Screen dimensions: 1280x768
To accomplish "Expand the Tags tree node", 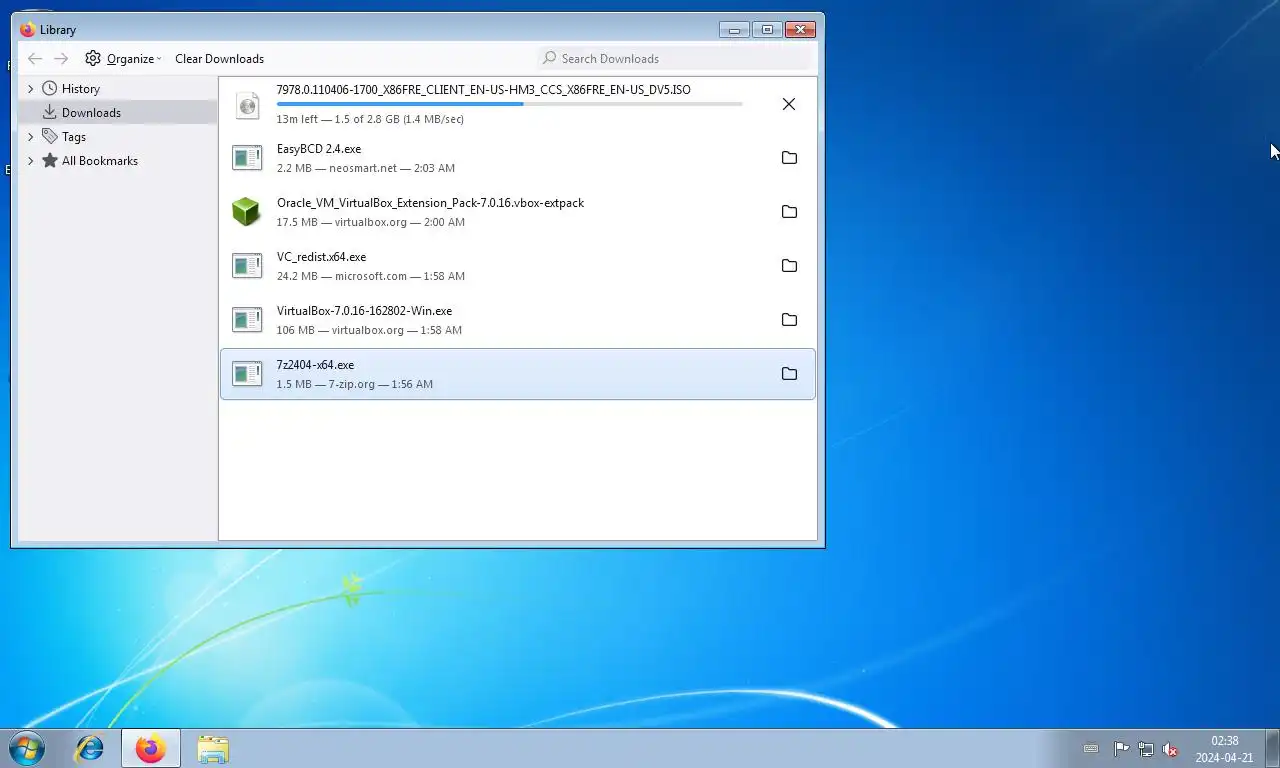I will [30, 136].
